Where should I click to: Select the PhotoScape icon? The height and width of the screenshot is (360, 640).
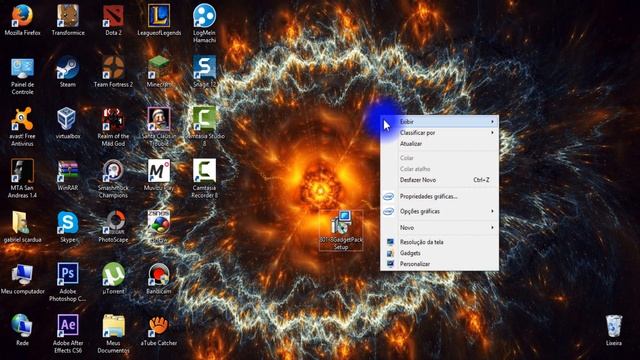pos(113,223)
